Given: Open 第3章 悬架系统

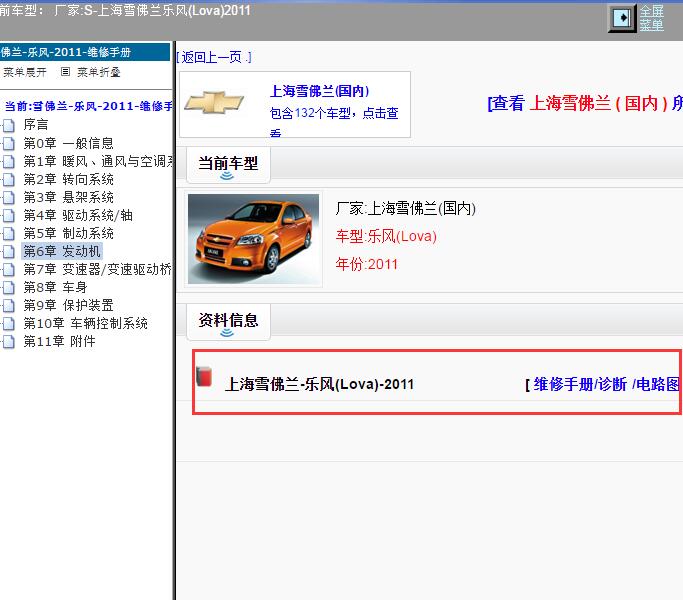Looking at the screenshot, I should [x=68, y=197].
